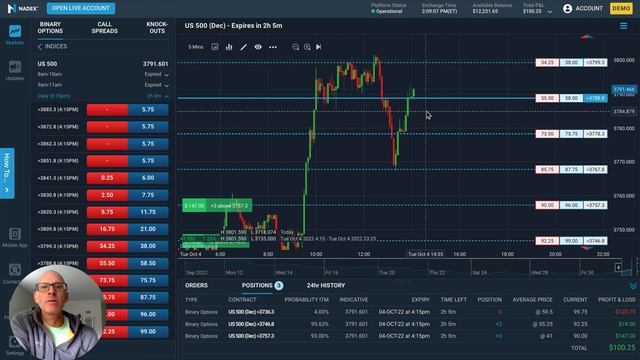Open the Positions tab
Viewport: 640px width, 360px height.
pyautogui.click(x=257, y=285)
